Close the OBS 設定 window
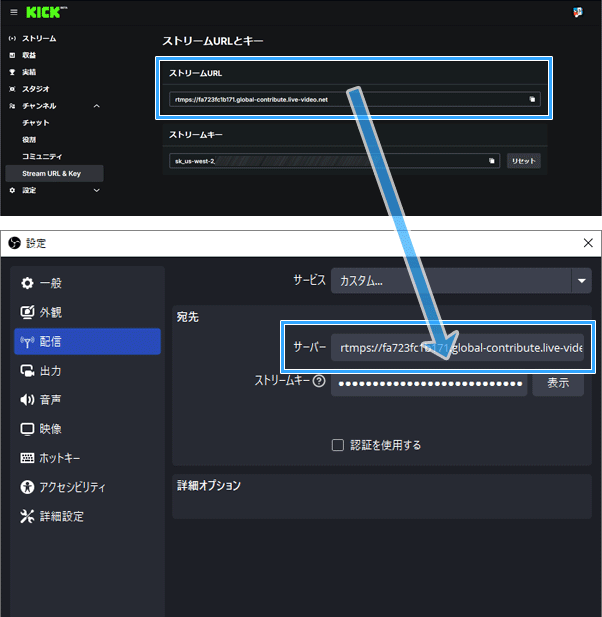 (x=588, y=243)
